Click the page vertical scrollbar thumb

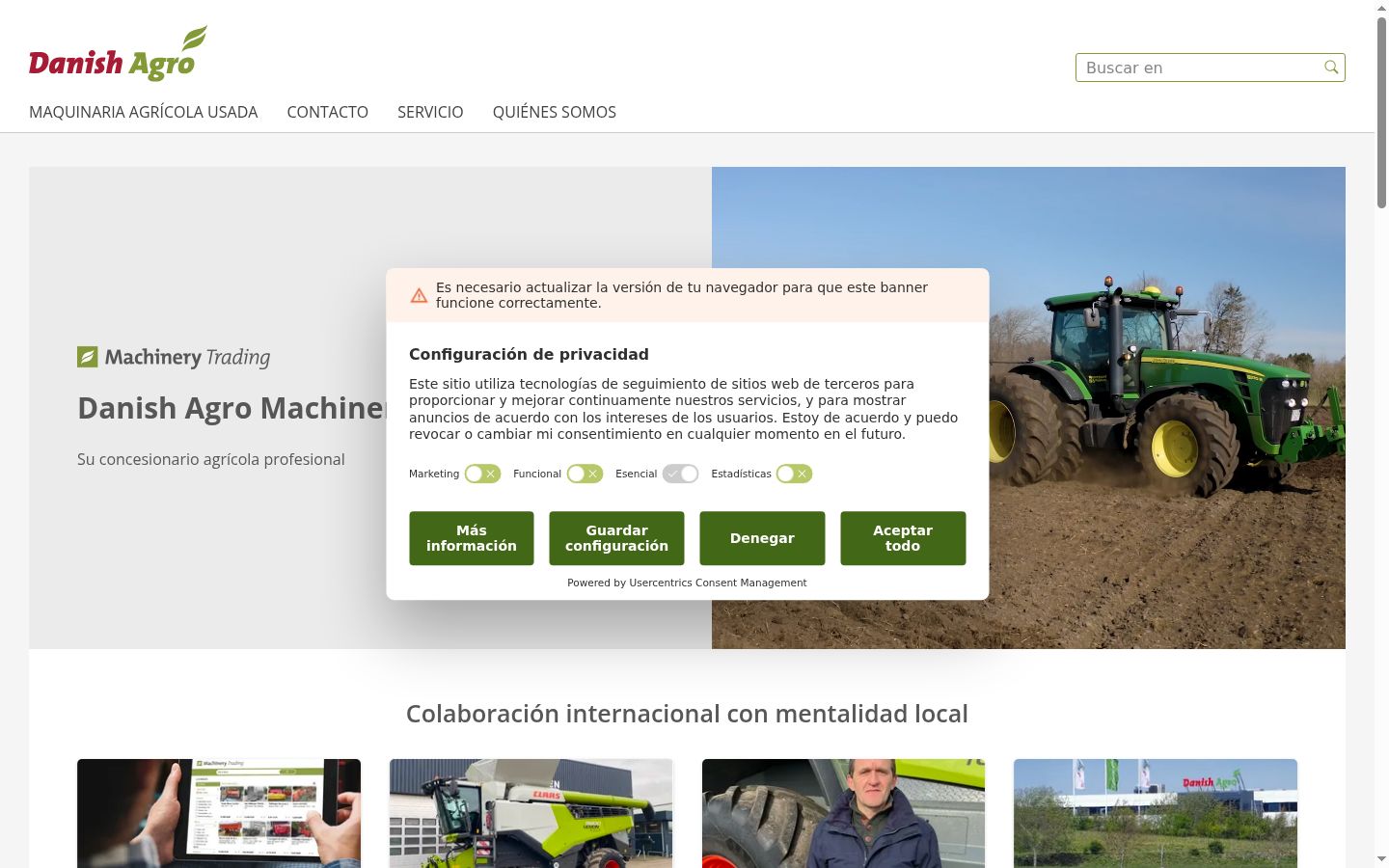(x=1381, y=111)
